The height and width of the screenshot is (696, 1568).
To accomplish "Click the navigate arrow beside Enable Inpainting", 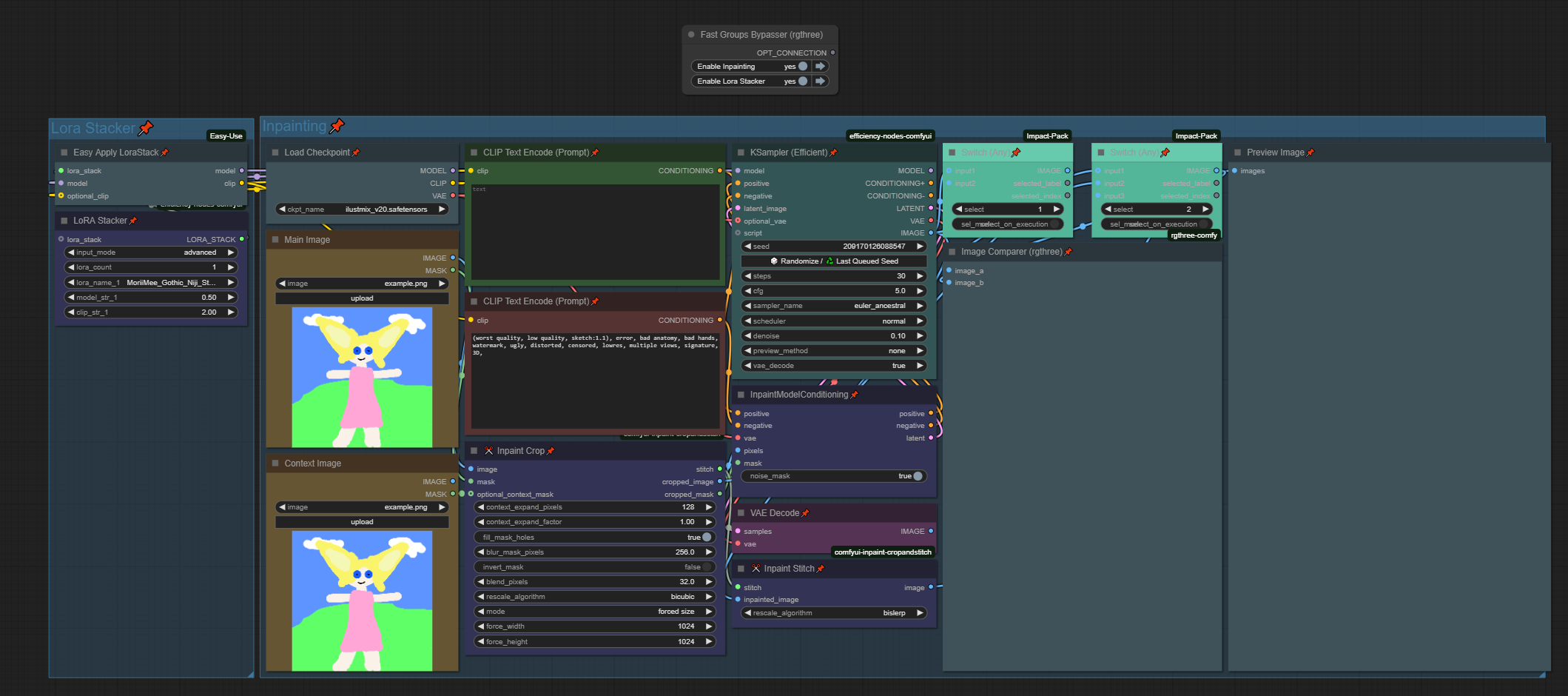I will 820,67.
